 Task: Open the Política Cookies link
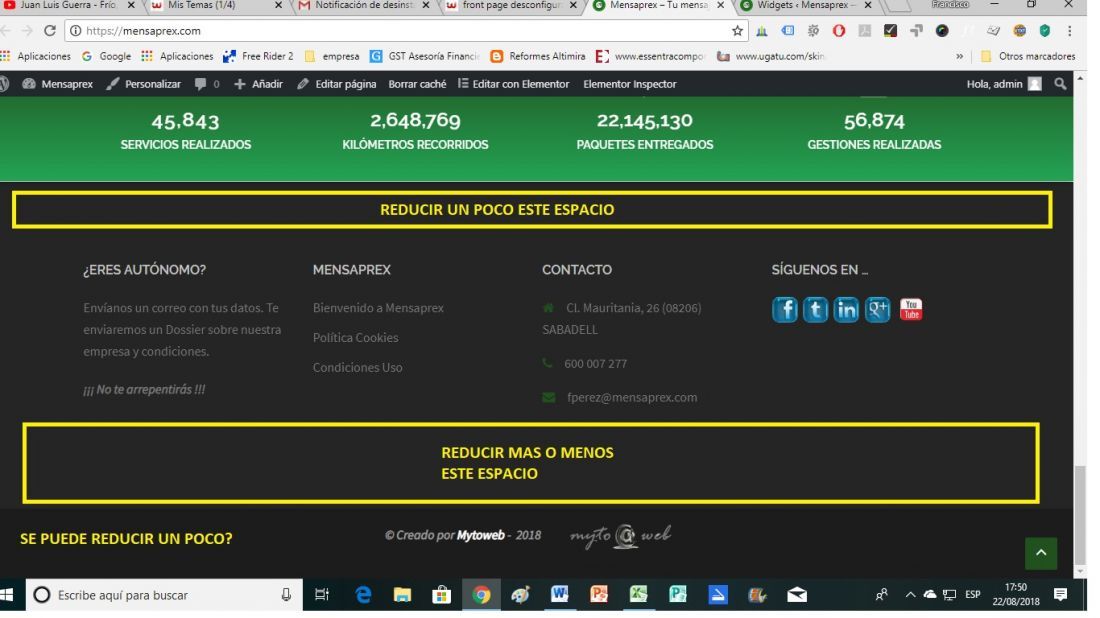pyautogui.click(x=356, y=337)
